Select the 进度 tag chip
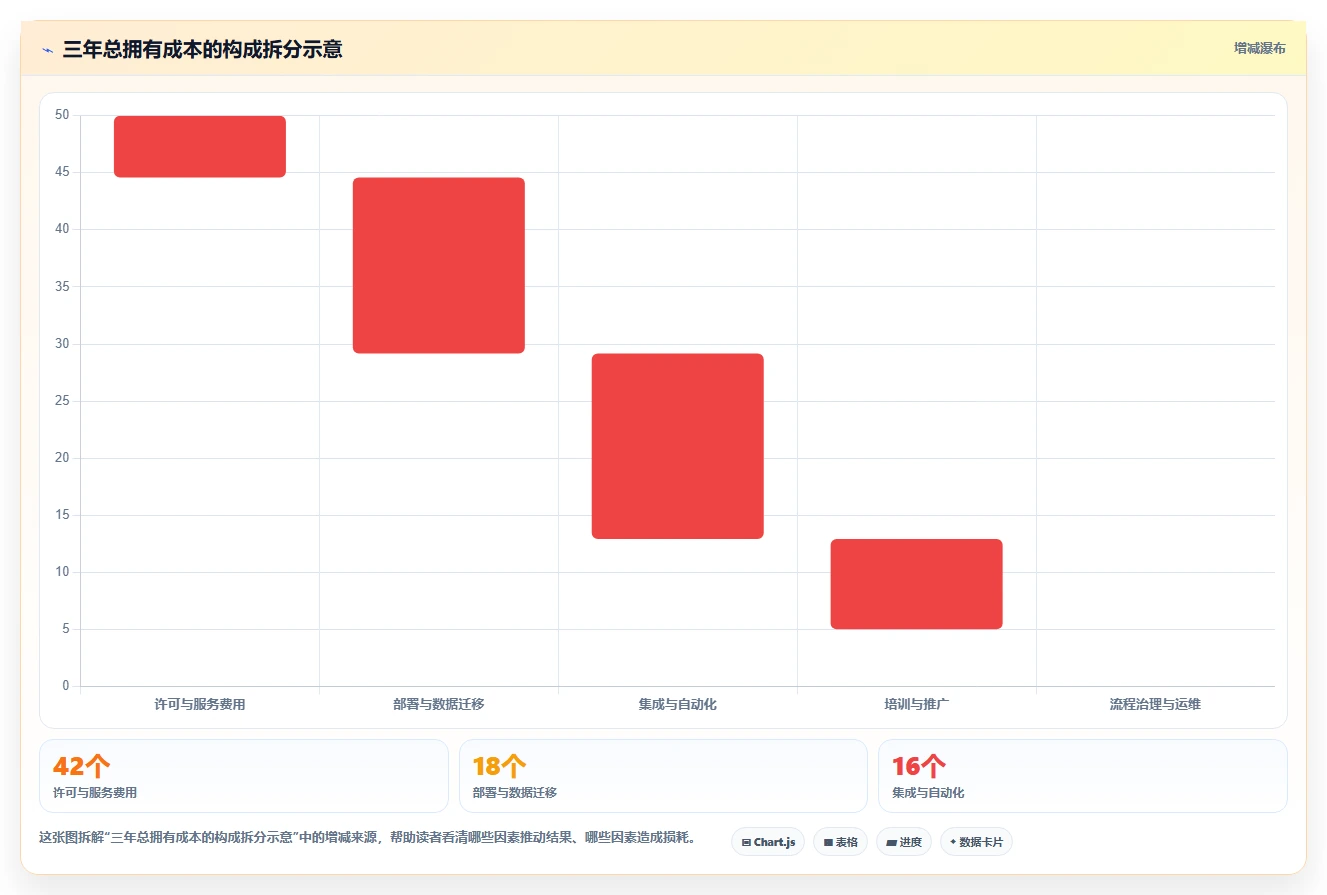This screenshot has width=1327, height=895. (904, 842)
